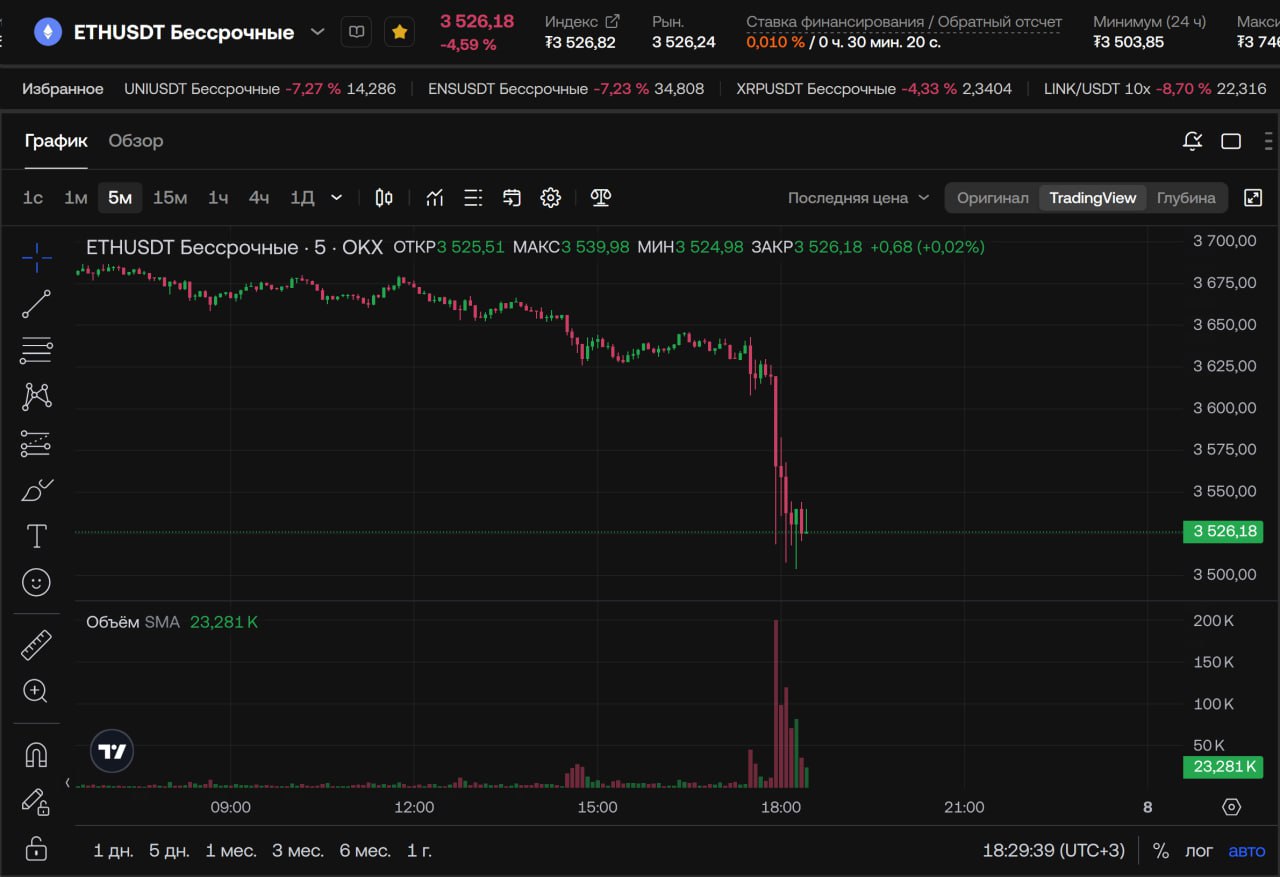Switch chart to Глубина view
Viewport: 1280px width, 877px height.
tap(1186, 198)
